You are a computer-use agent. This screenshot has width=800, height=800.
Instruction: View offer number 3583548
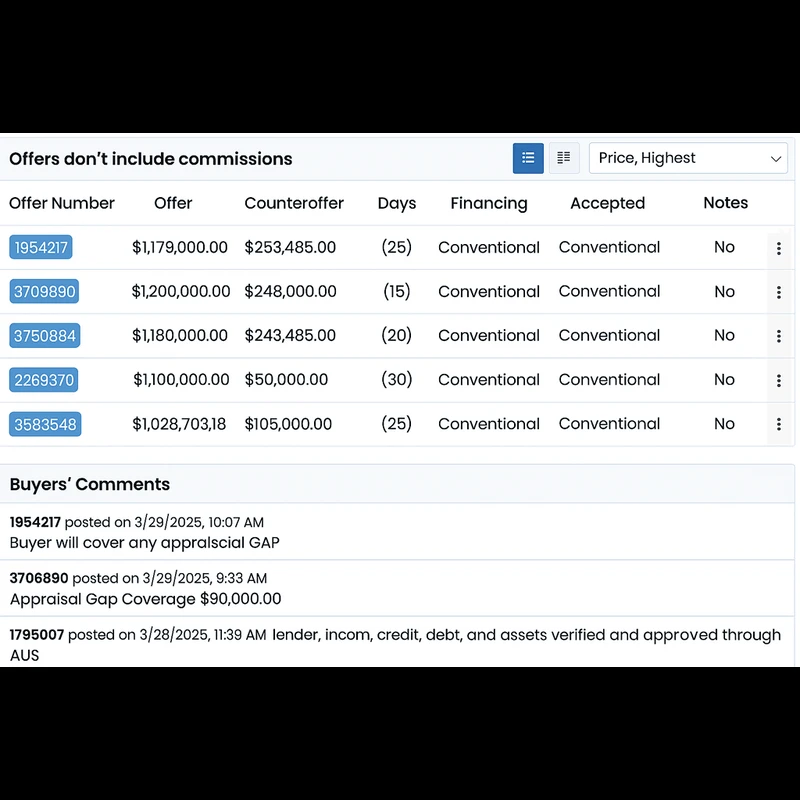44,424
